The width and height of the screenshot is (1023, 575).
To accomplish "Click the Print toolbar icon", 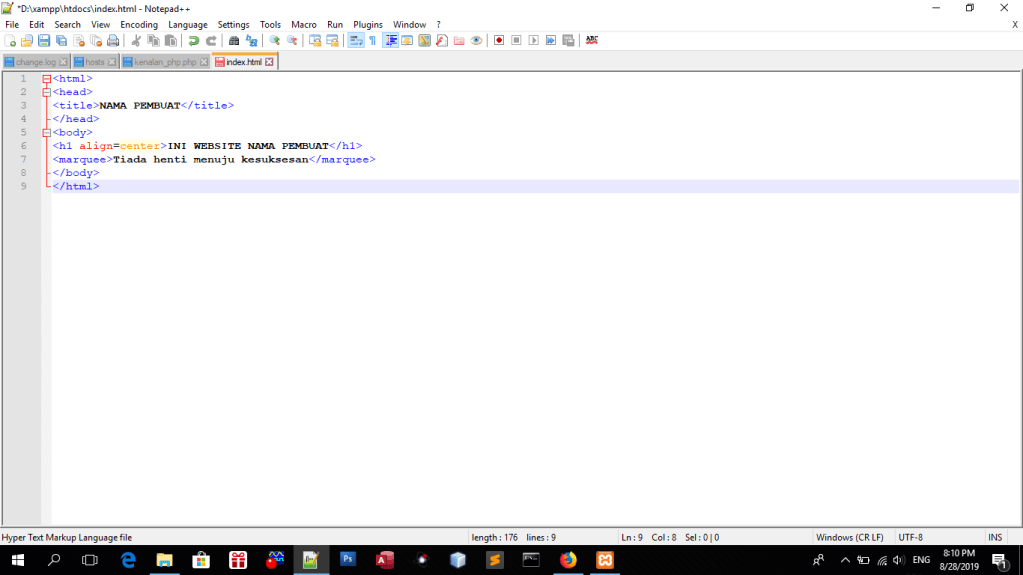I will pyautogui.click(x=113, y=41).
